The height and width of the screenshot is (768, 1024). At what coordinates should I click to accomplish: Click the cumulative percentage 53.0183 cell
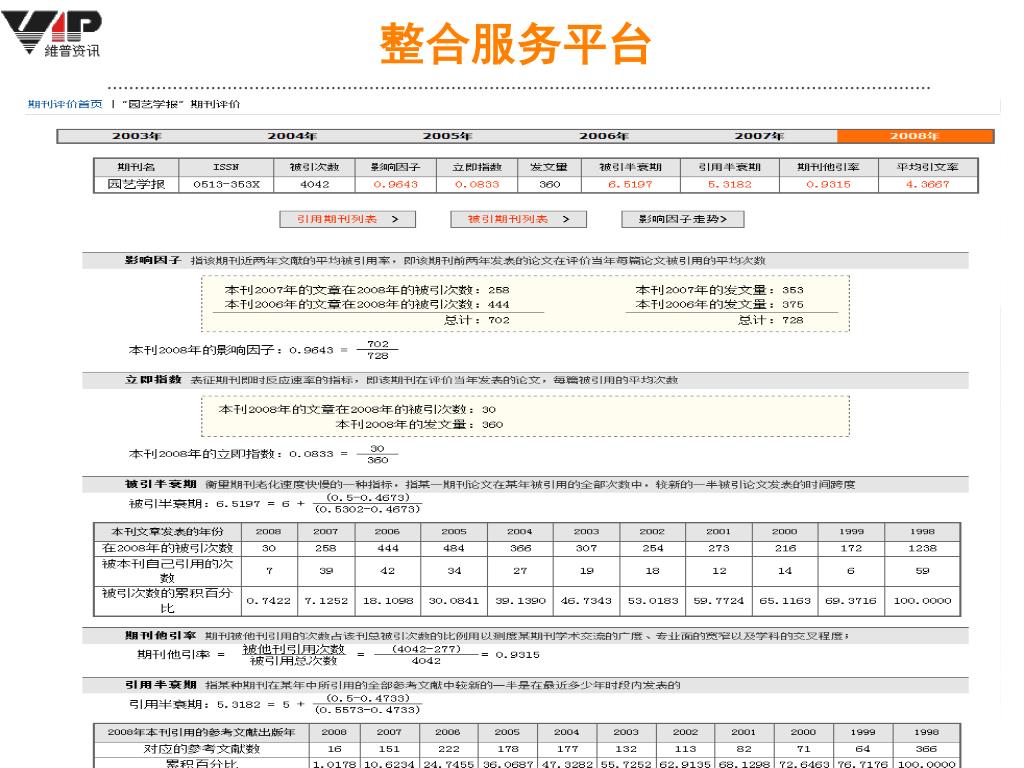coord(652,601)
